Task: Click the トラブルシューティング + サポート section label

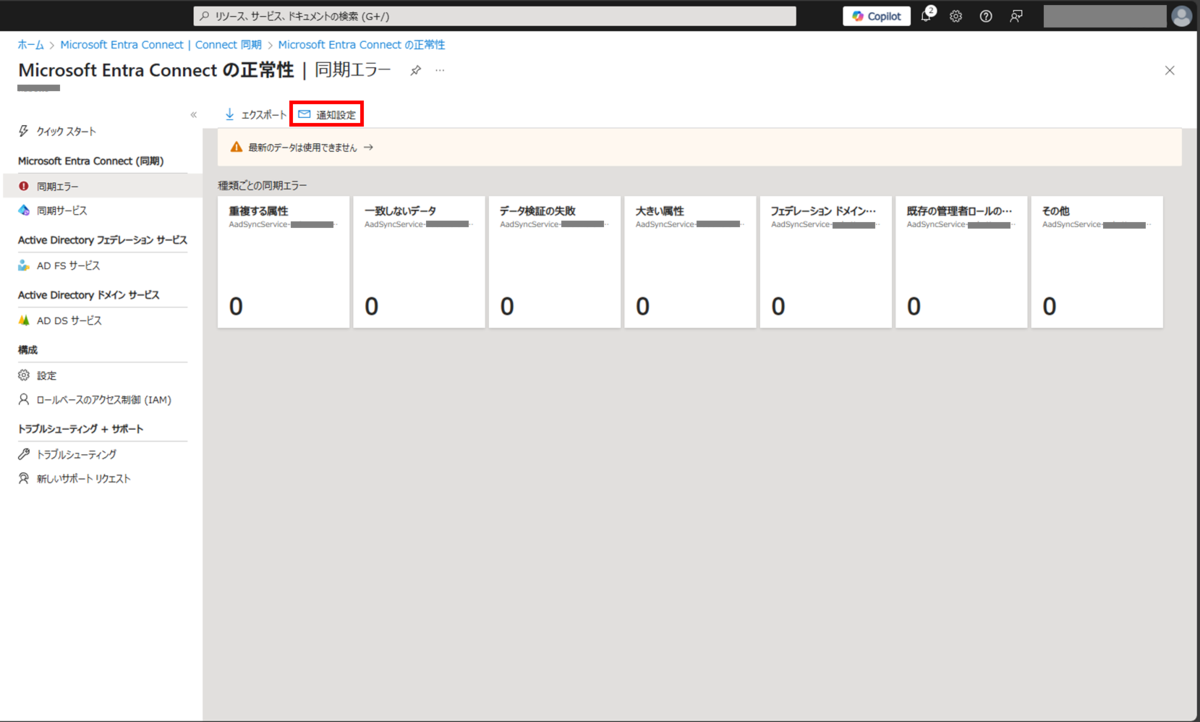Action: (x=81, y=429)
